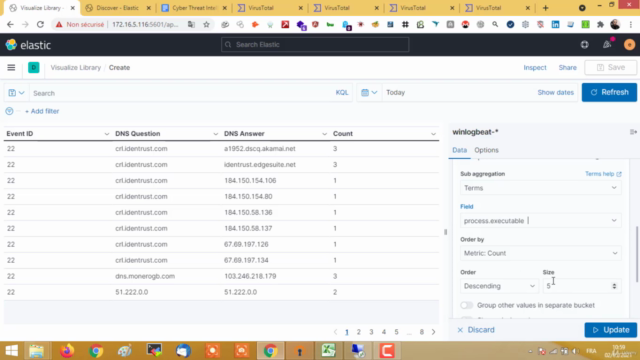Screen dimensions: 640x360
Task: Go to page 2 of results
Action: pyautogui.click(x=359, y=332)
